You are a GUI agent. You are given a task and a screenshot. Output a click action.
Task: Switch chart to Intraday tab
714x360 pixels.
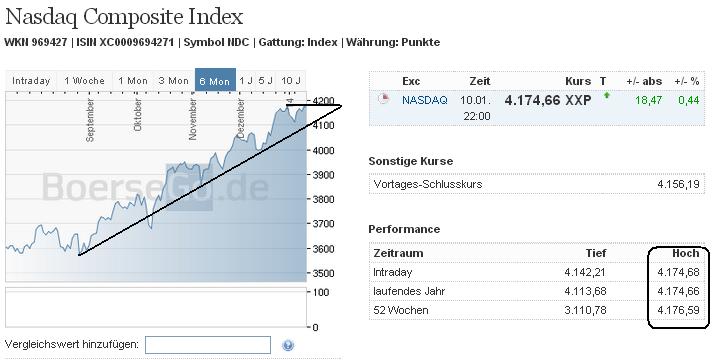pos(31,81)
